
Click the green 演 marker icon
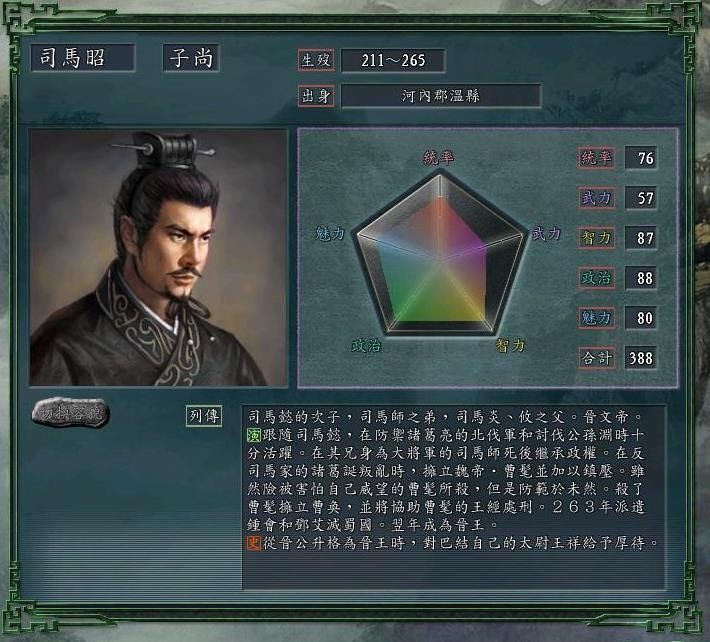[254, 435]
